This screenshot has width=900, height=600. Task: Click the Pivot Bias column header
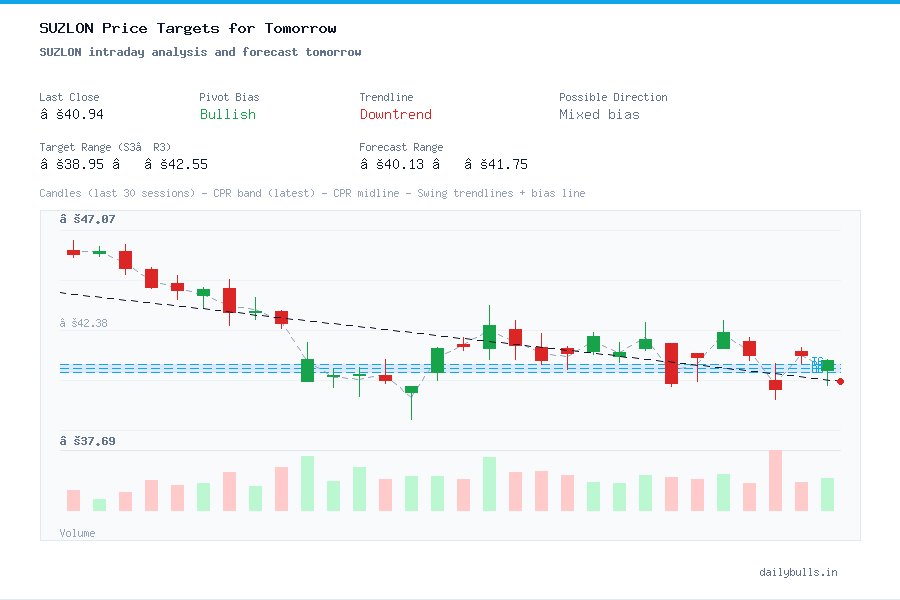click(229, 97)
